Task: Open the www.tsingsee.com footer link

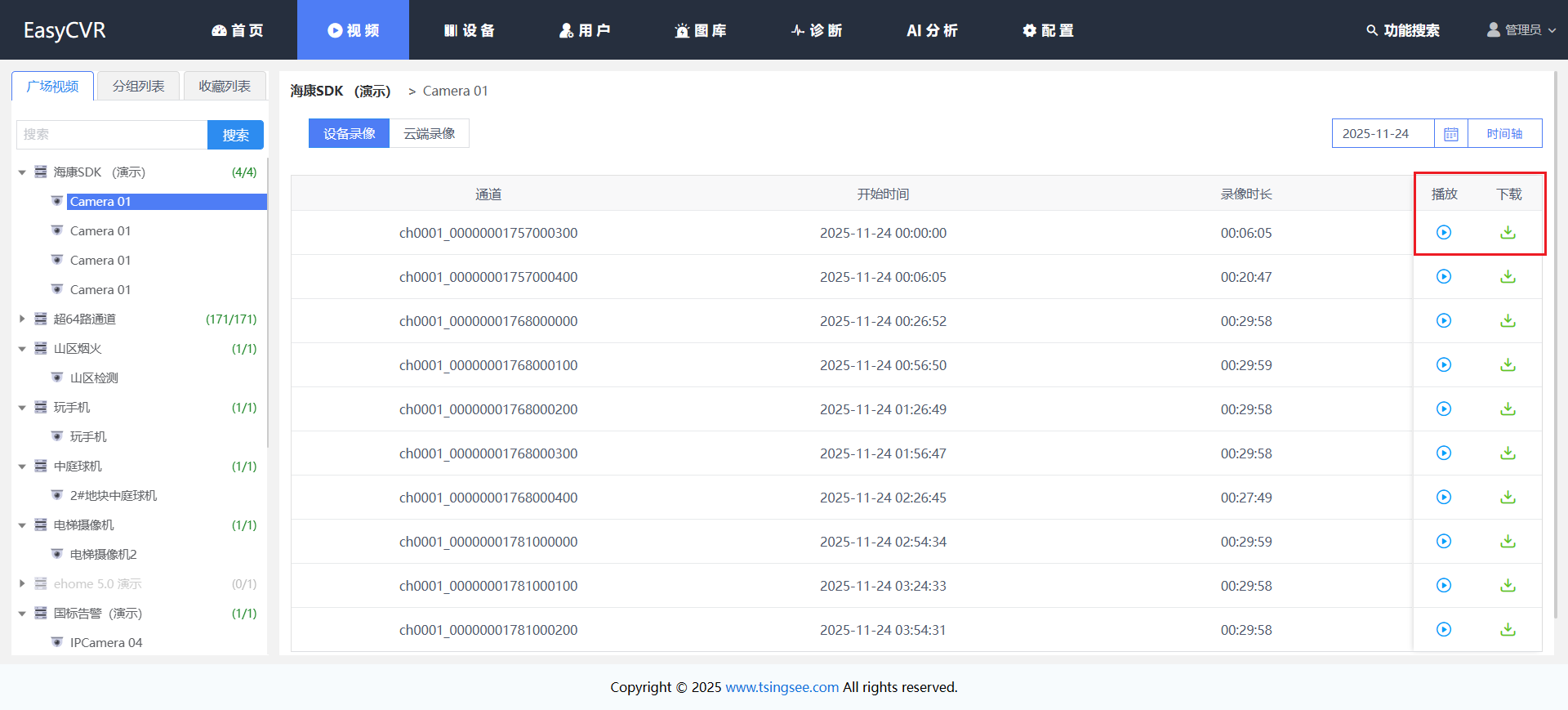Action: coord(782,687)
